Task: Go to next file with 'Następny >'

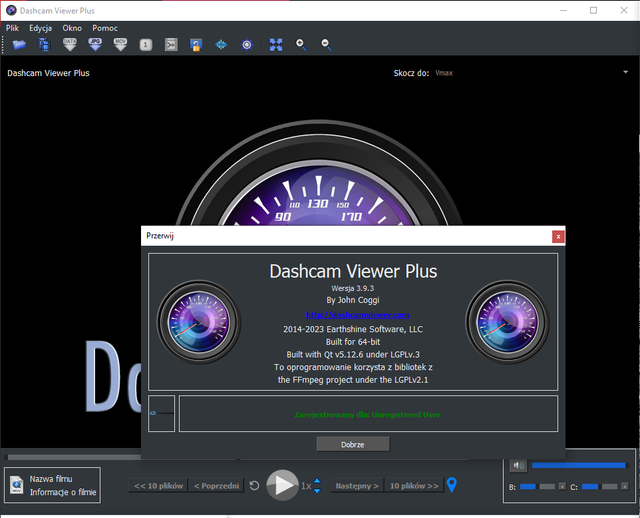Action: pos(357,486)
